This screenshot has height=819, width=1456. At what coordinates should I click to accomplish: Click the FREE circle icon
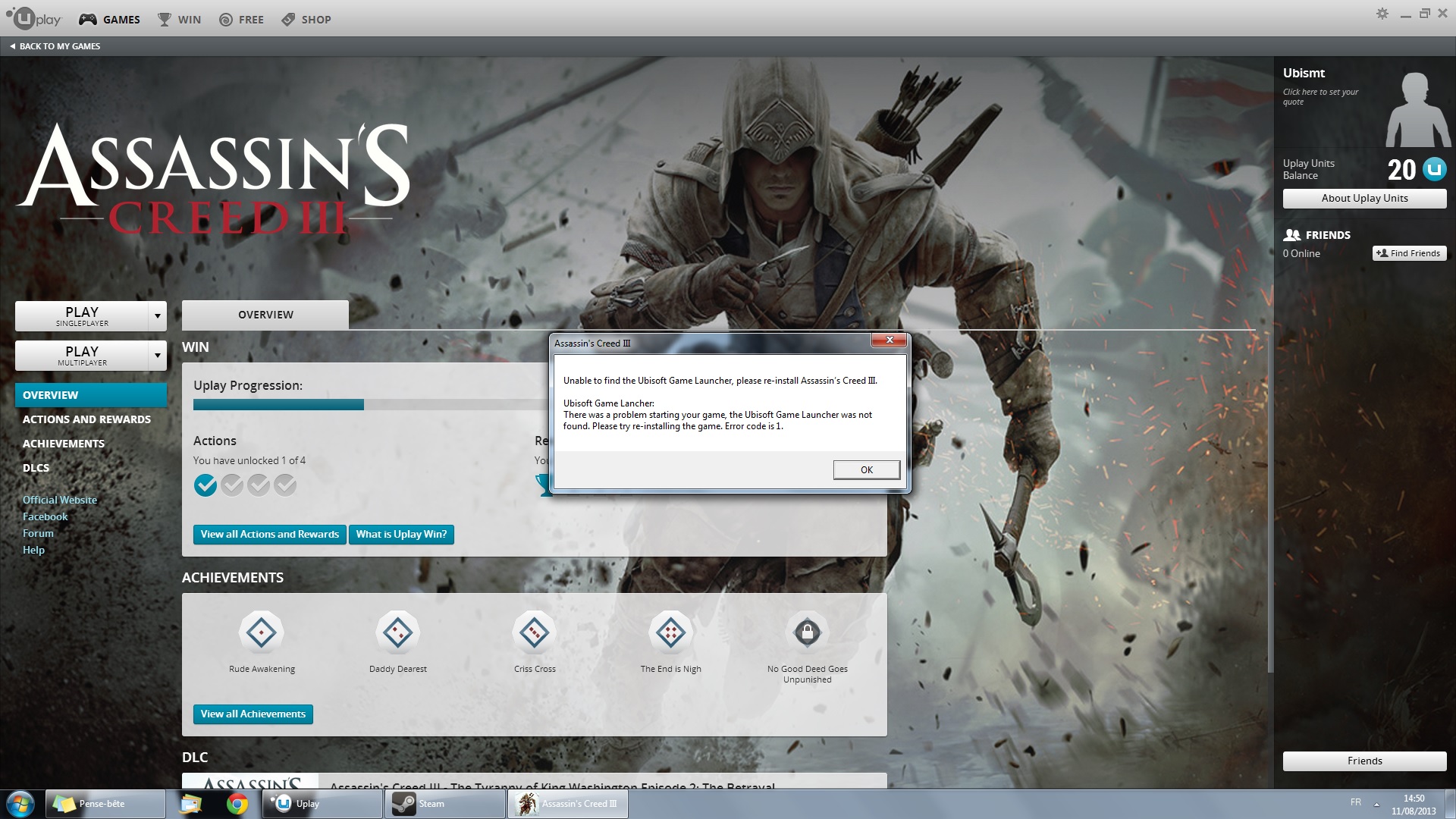(x=226, y=20)
